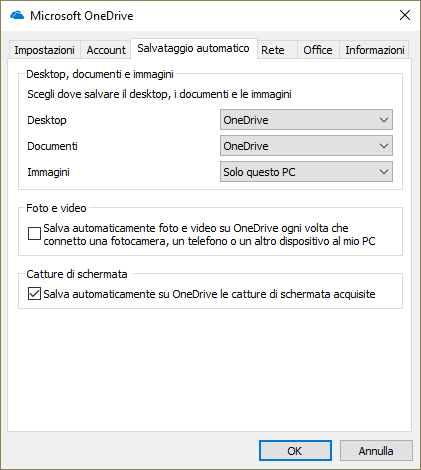Expand the Immagini dropdown set to Solo questo PC

(x=306, y=172)
